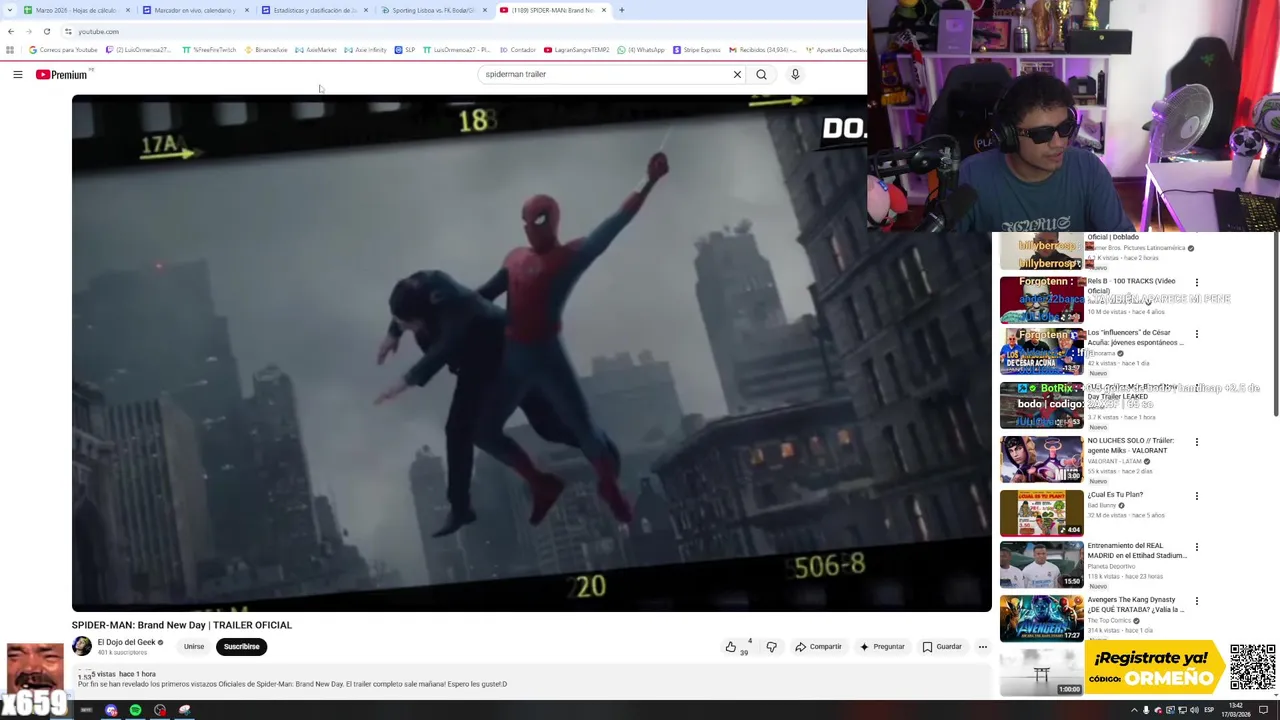Open the BinanceAxie bookmark

[x=266, y=49]
